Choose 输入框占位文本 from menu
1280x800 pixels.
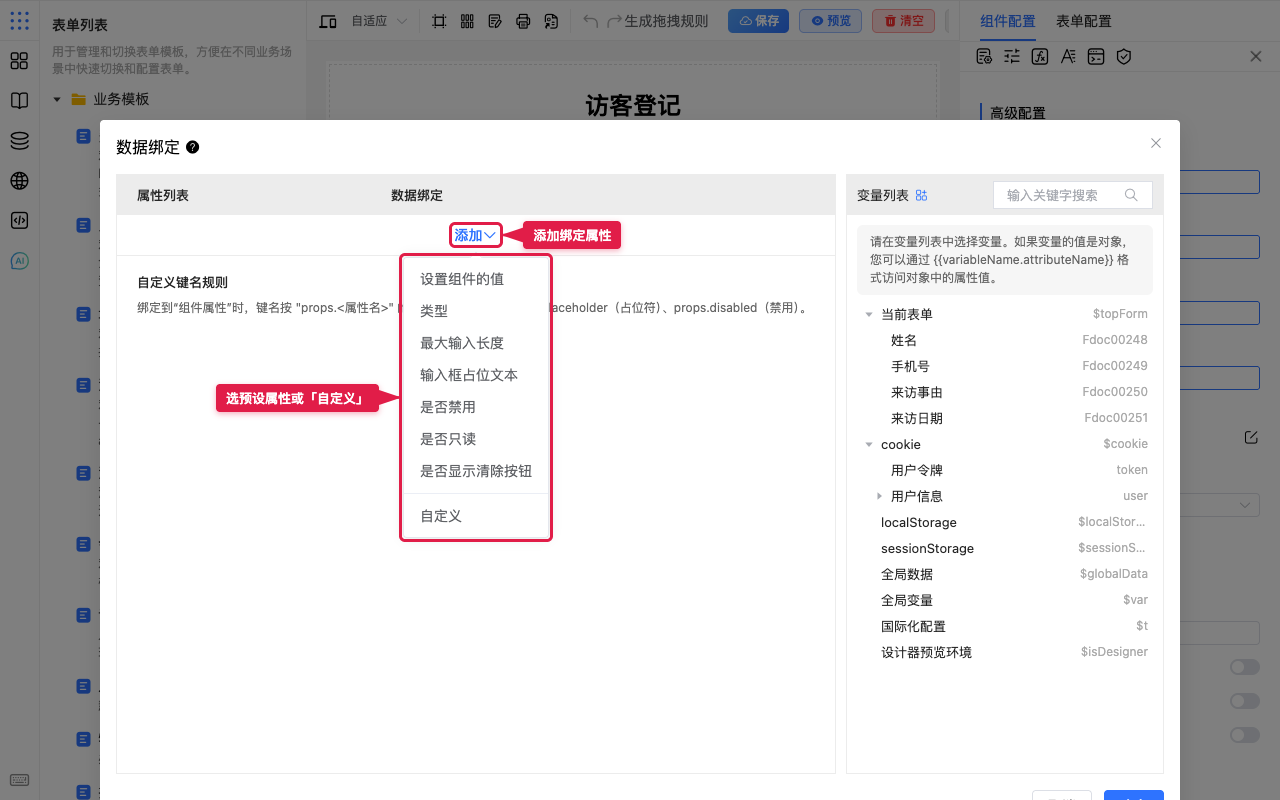pyautogui.click(x=475, y=375)
